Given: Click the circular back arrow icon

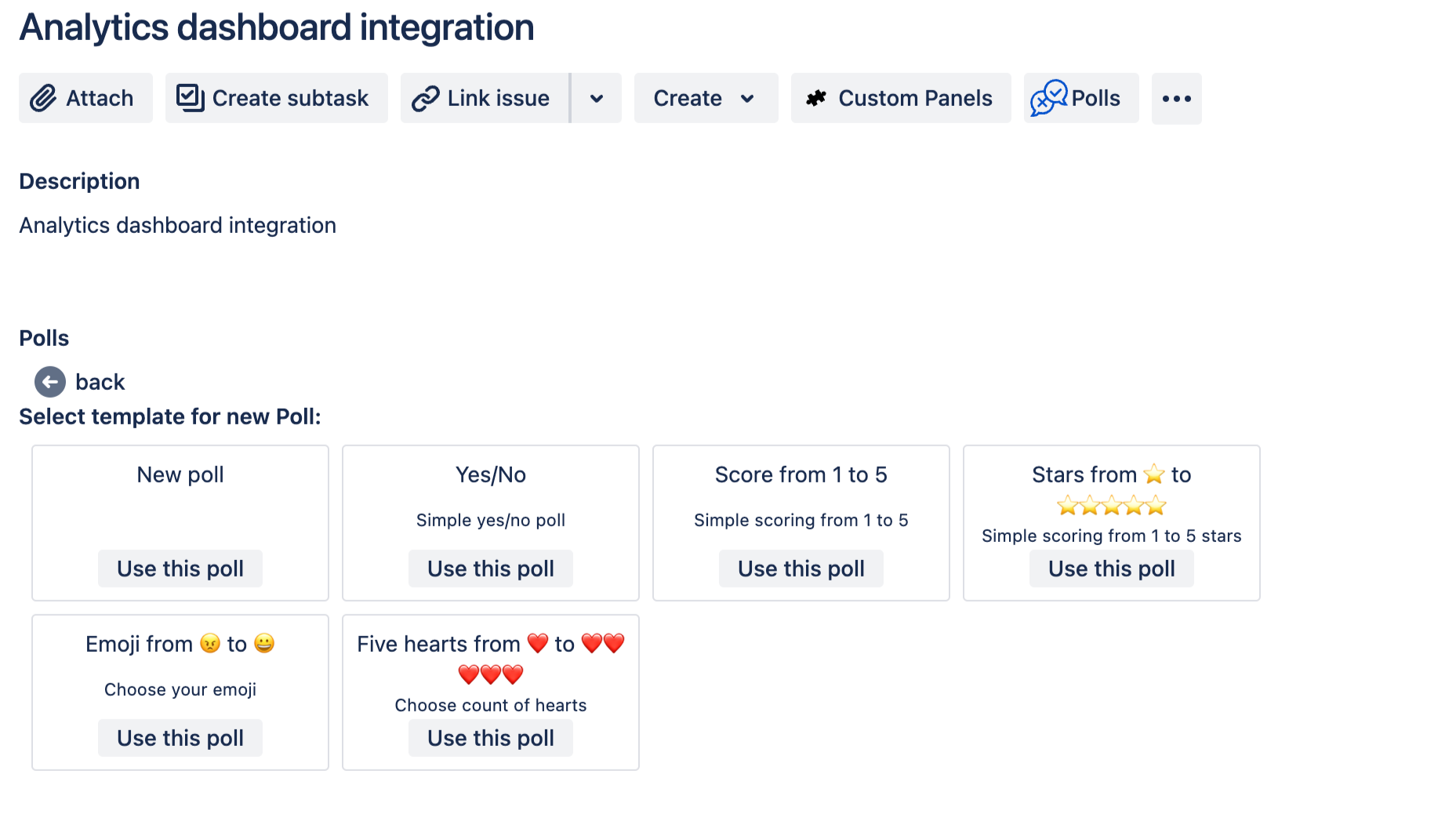Looking at the screenshot, I should pos(49,382).
